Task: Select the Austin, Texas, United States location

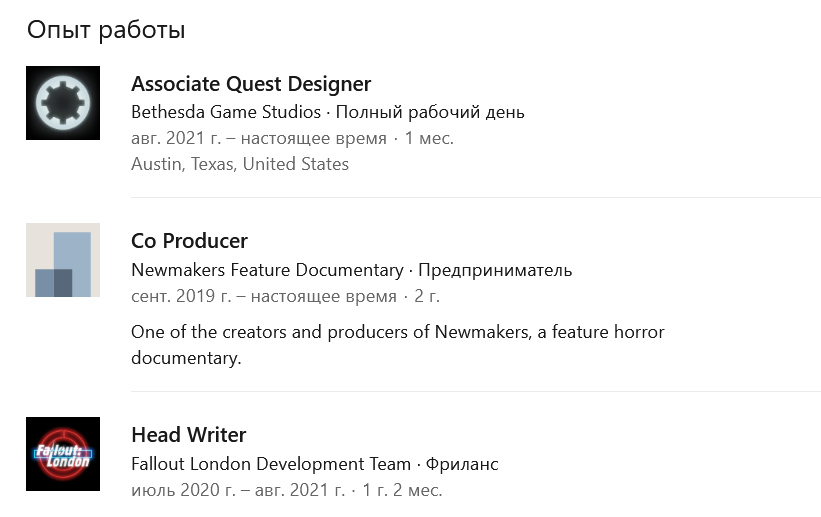Action: [x=240, y=164]
